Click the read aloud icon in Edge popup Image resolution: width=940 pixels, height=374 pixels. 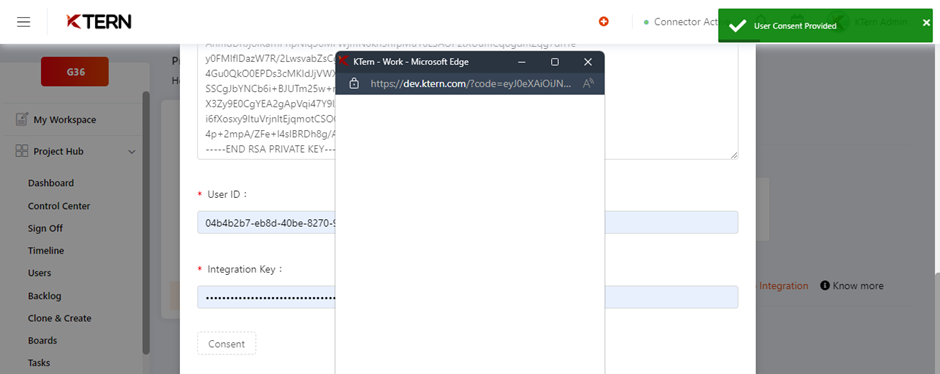click(588, 83)
